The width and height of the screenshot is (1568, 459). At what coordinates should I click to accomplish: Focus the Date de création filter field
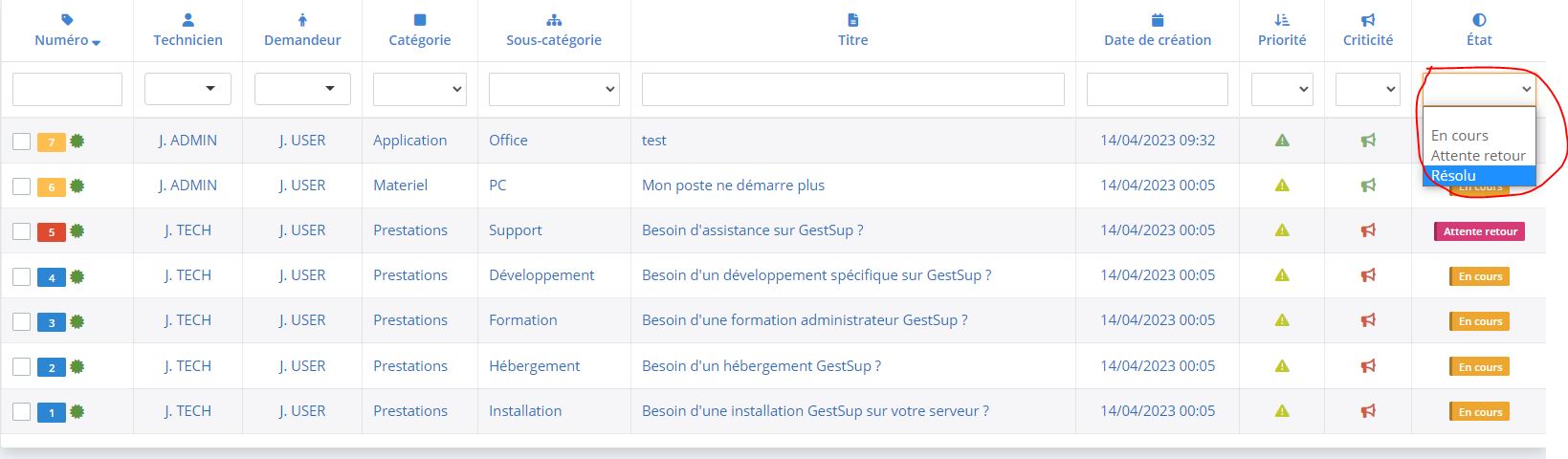(x=1158, y=89)
